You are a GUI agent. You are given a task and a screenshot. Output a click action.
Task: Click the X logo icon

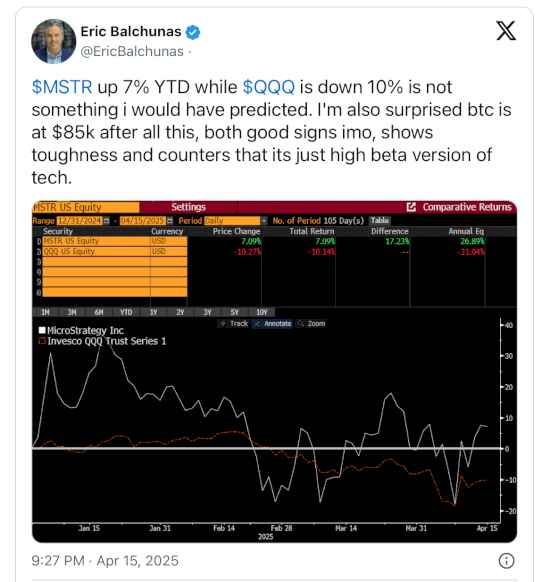tap(506, 30)
